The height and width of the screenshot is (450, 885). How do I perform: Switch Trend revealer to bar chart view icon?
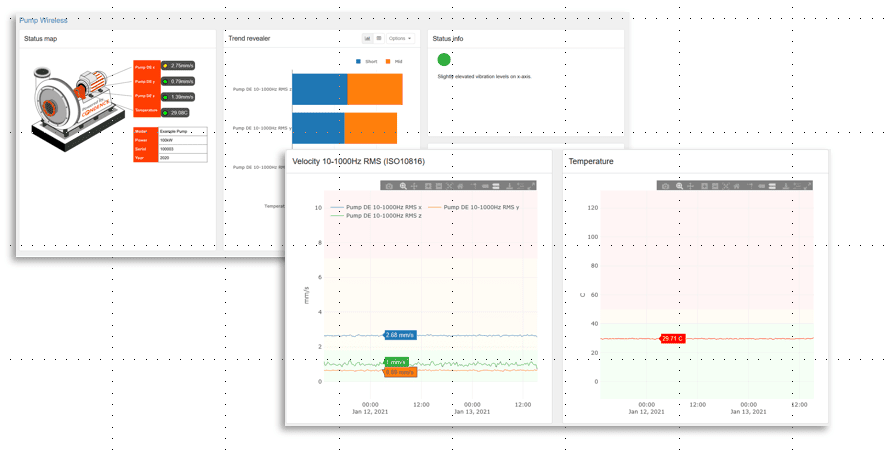tap(367, 38)
